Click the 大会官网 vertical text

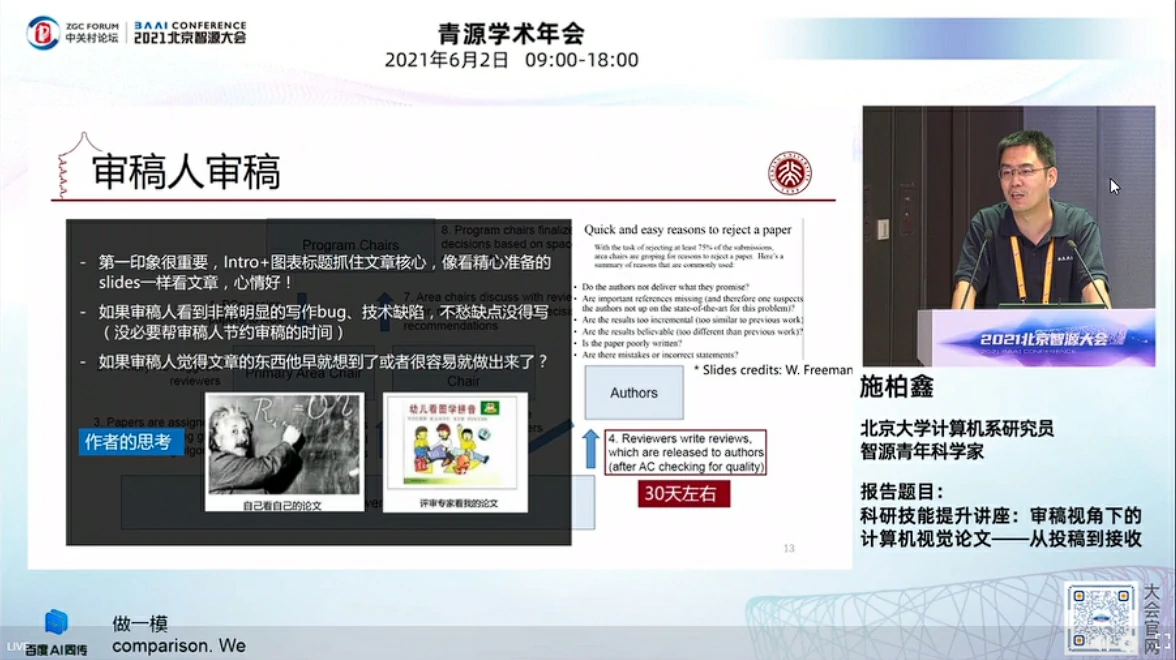[x=1153, y=617]
